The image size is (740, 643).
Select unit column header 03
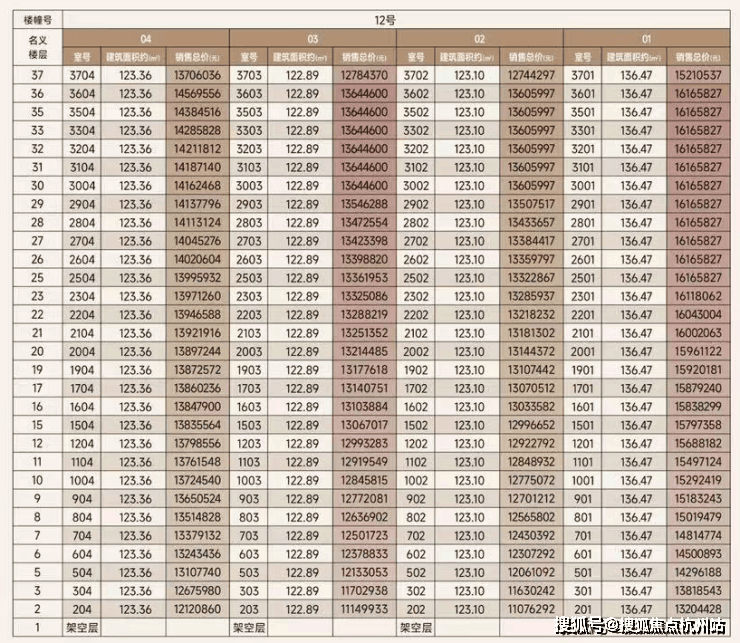[313, 38]
